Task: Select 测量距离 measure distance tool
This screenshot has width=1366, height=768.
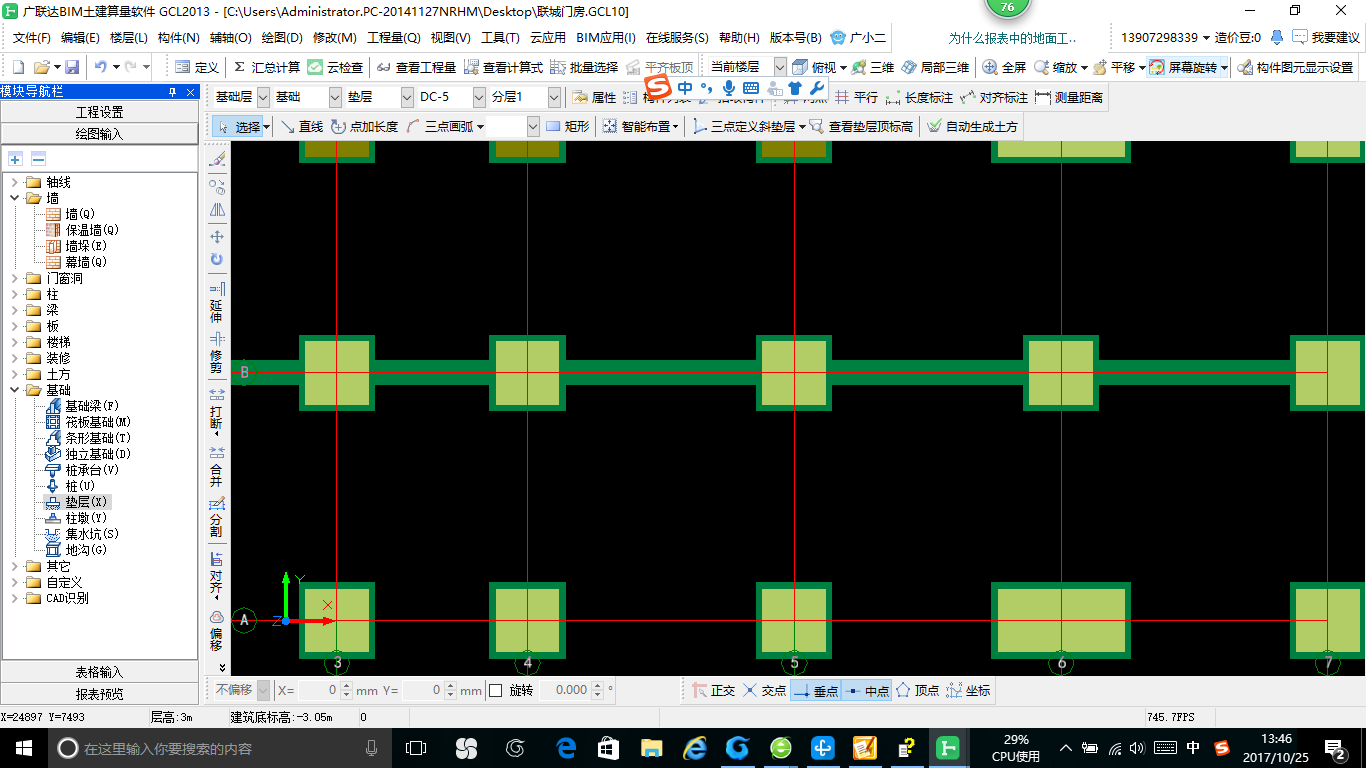Action: coord(1069,97)
